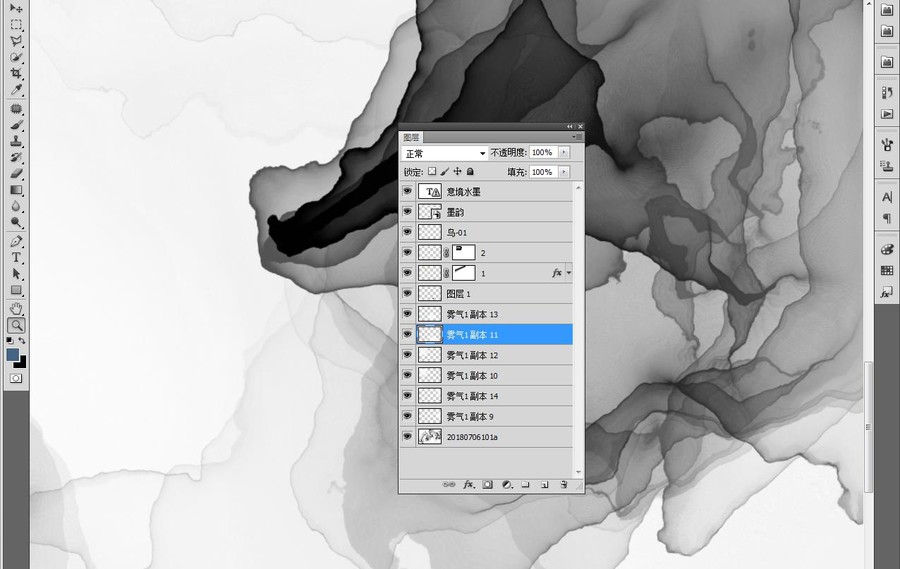Select the Brush tool
Viewport: 900px width, 569px height.
point(16,125)
